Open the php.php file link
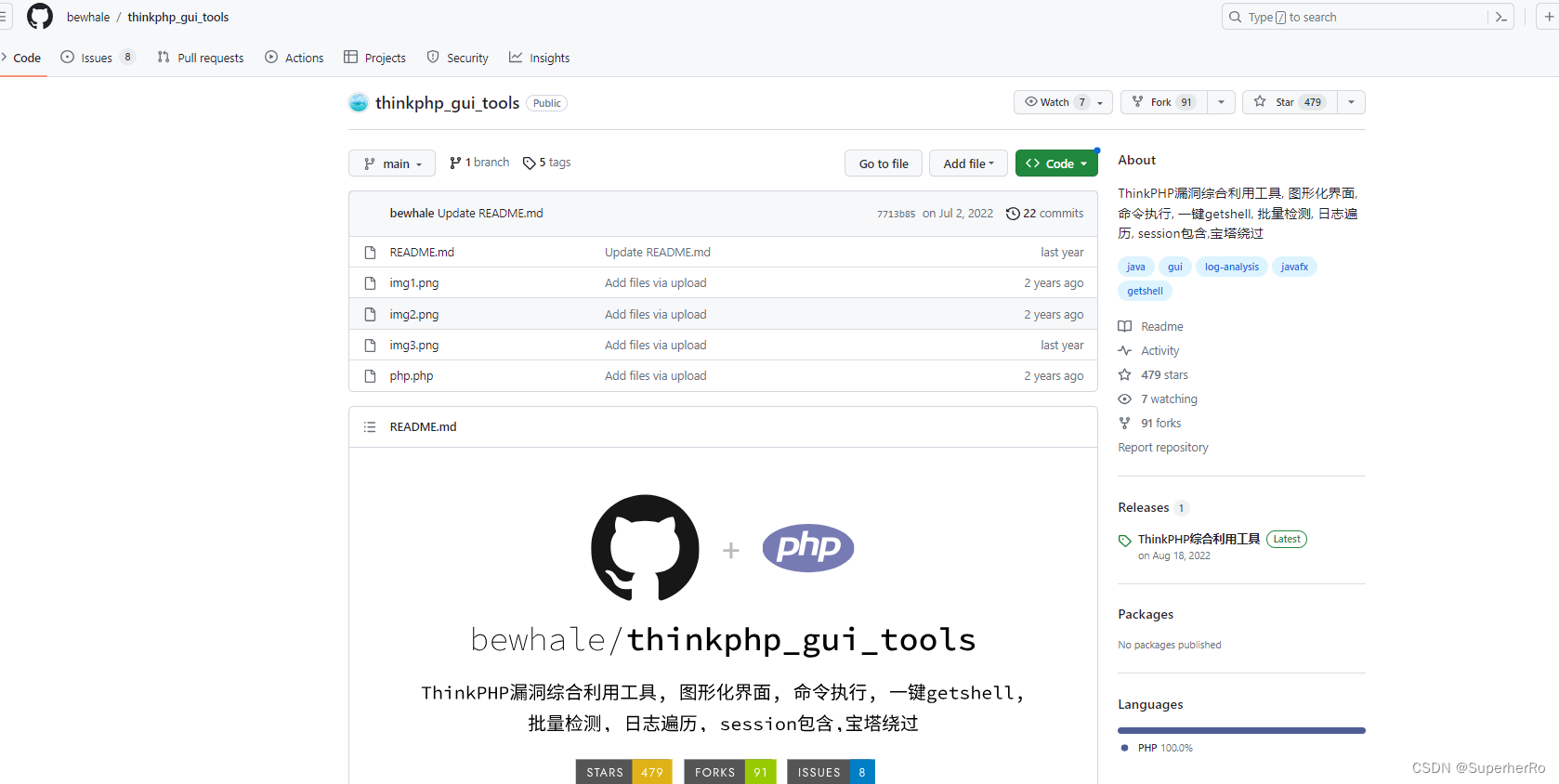 [x=412, y=376]
